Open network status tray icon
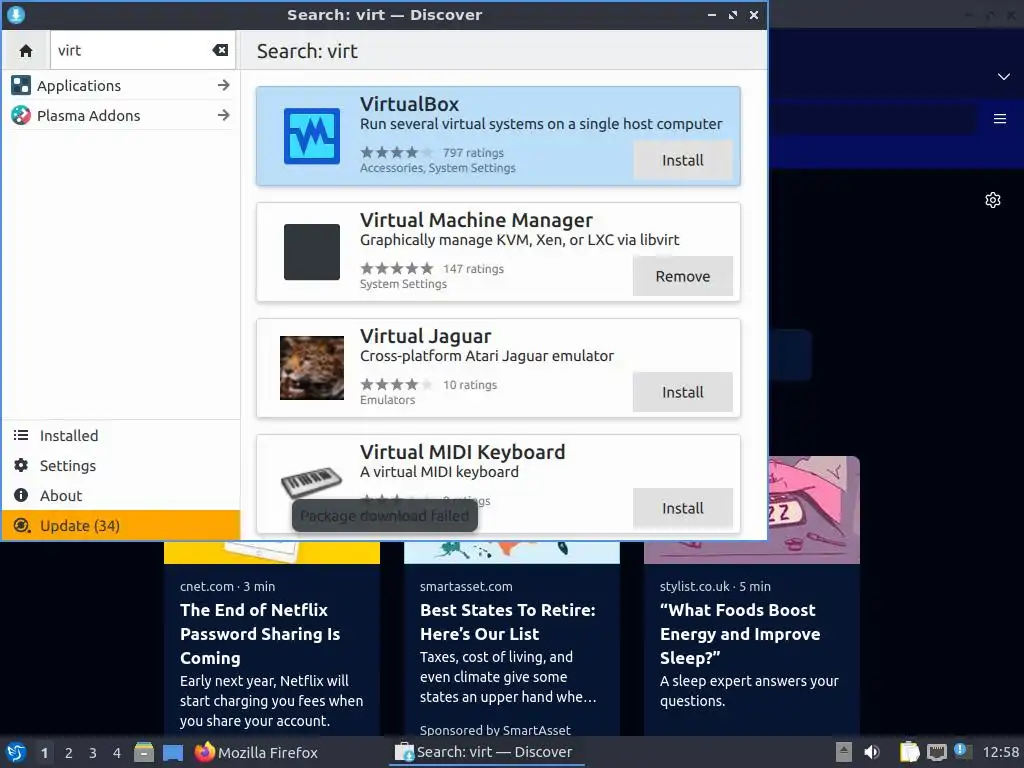Viewport: 1024px width, 768px height. 936,752
